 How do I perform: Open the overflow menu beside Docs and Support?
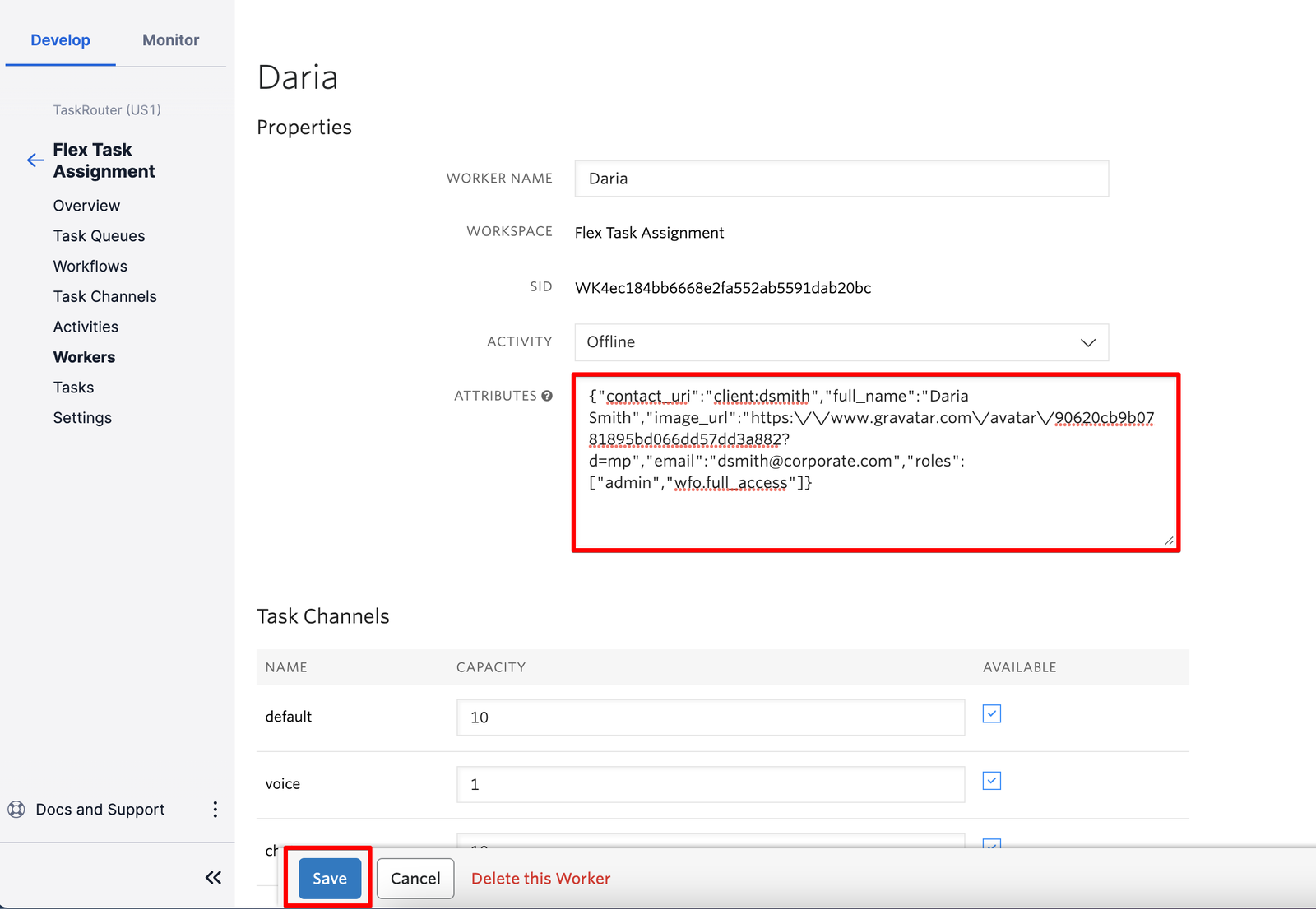pos(215,809)
